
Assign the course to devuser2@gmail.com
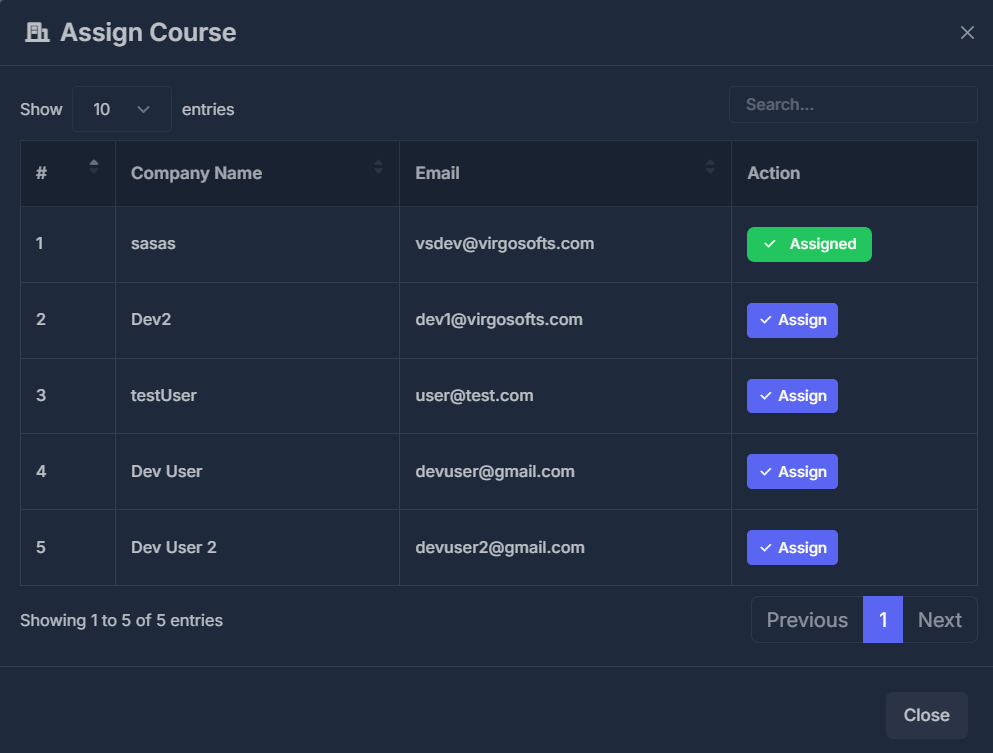(x=792, y=547)
